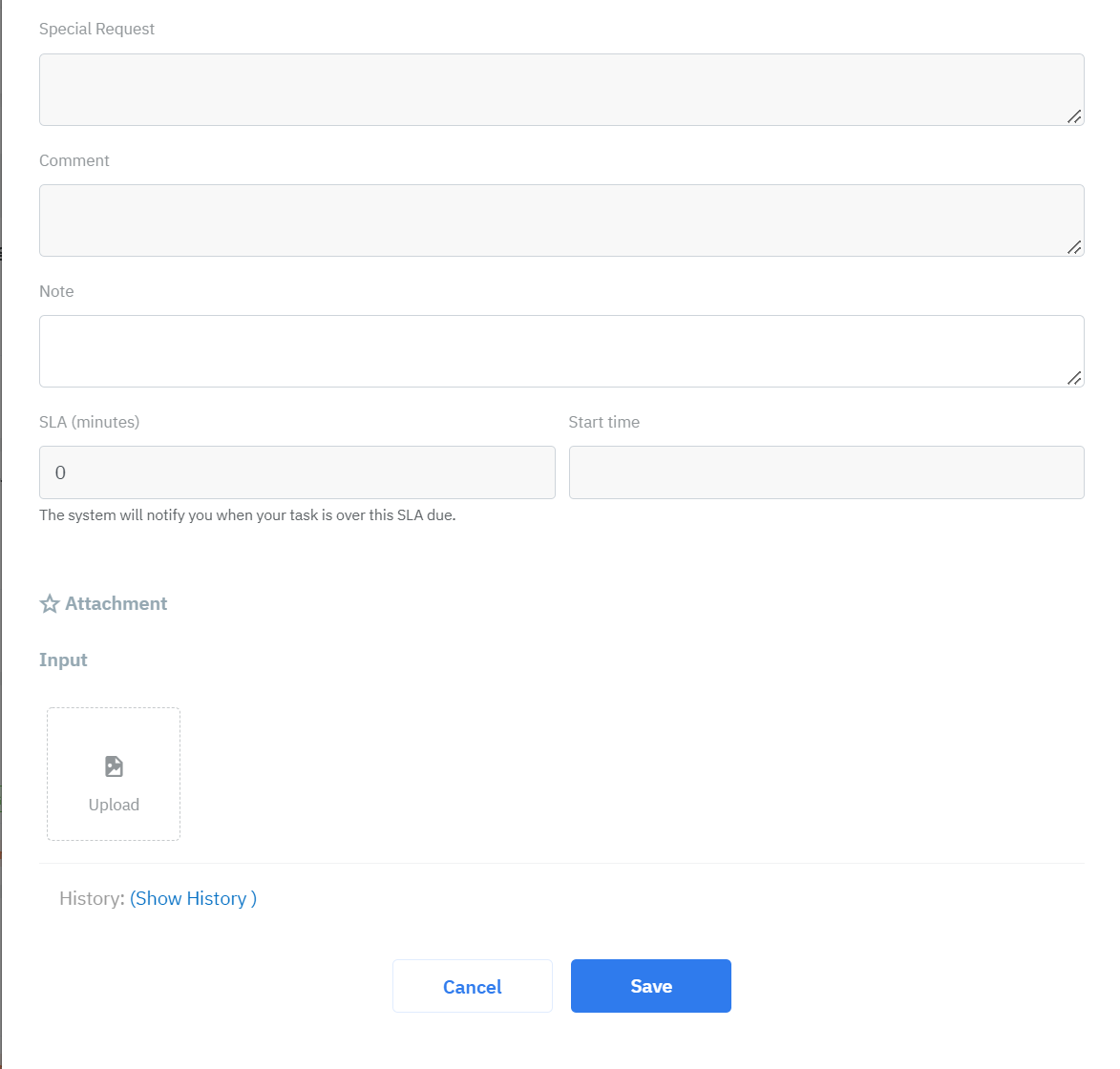The height and width of the screenshot is (1069, 1120).
Task: Click the Note field resize handle
Action: click(x=1074, y=378)
